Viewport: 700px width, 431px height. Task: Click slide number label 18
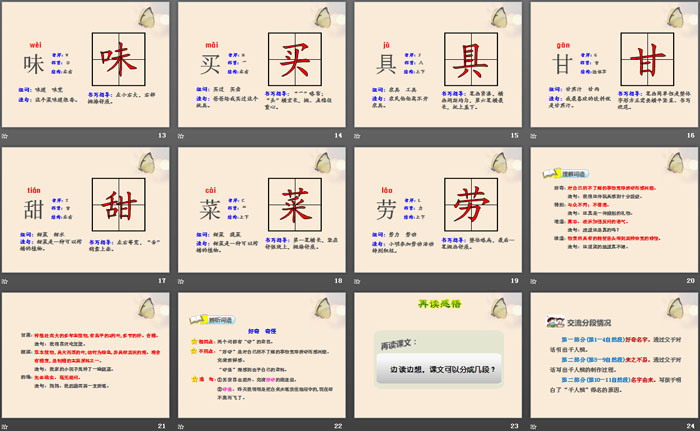(338, 280)
